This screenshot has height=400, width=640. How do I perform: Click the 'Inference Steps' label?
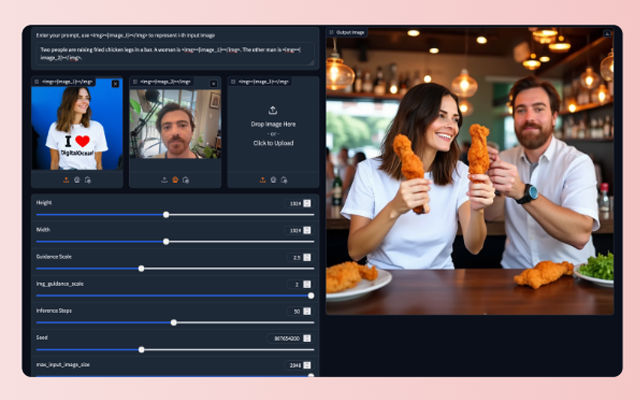(54, 311)
